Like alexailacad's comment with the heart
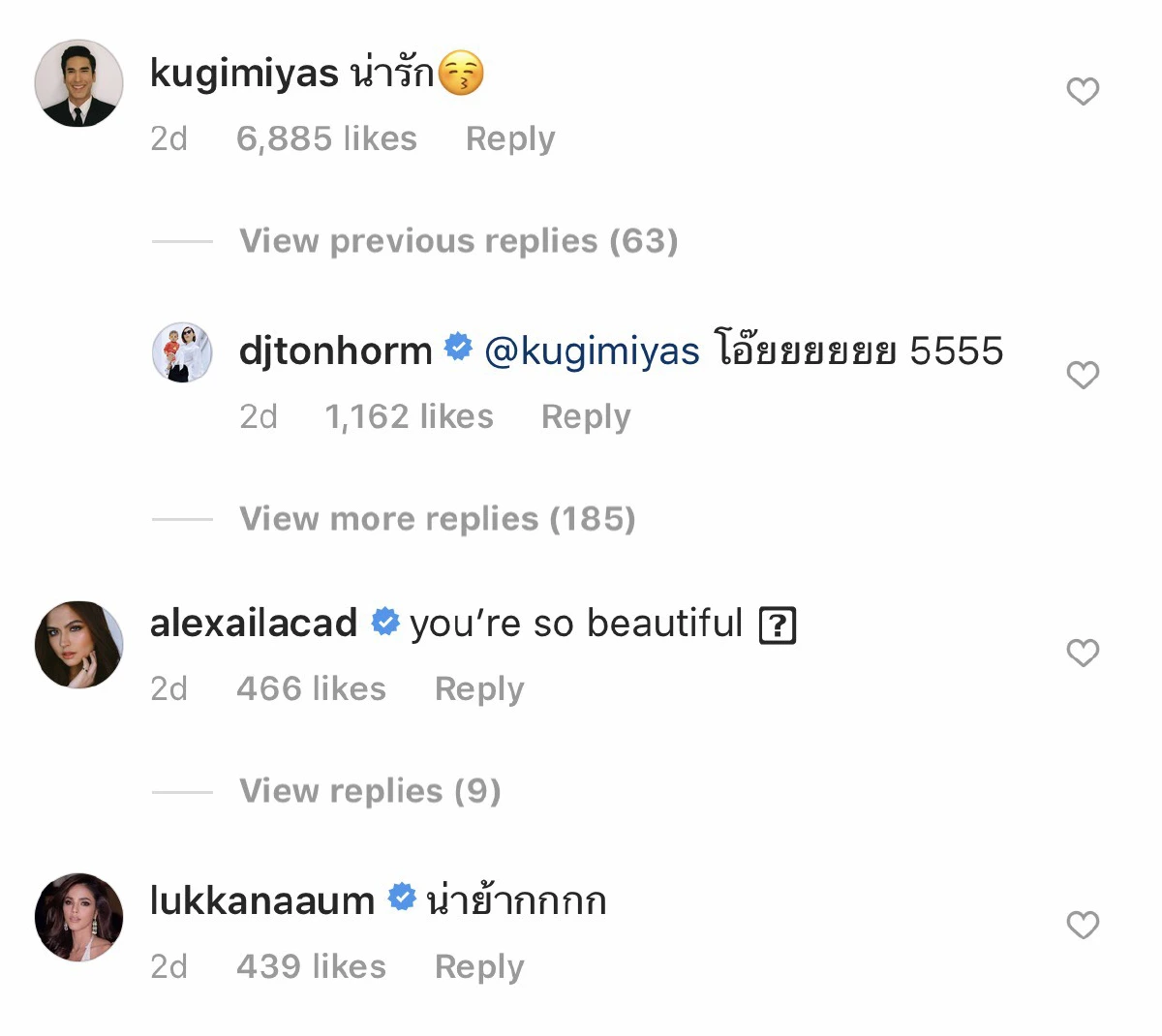This screenshot has height=1036, width=1162. click(1083, 655)
